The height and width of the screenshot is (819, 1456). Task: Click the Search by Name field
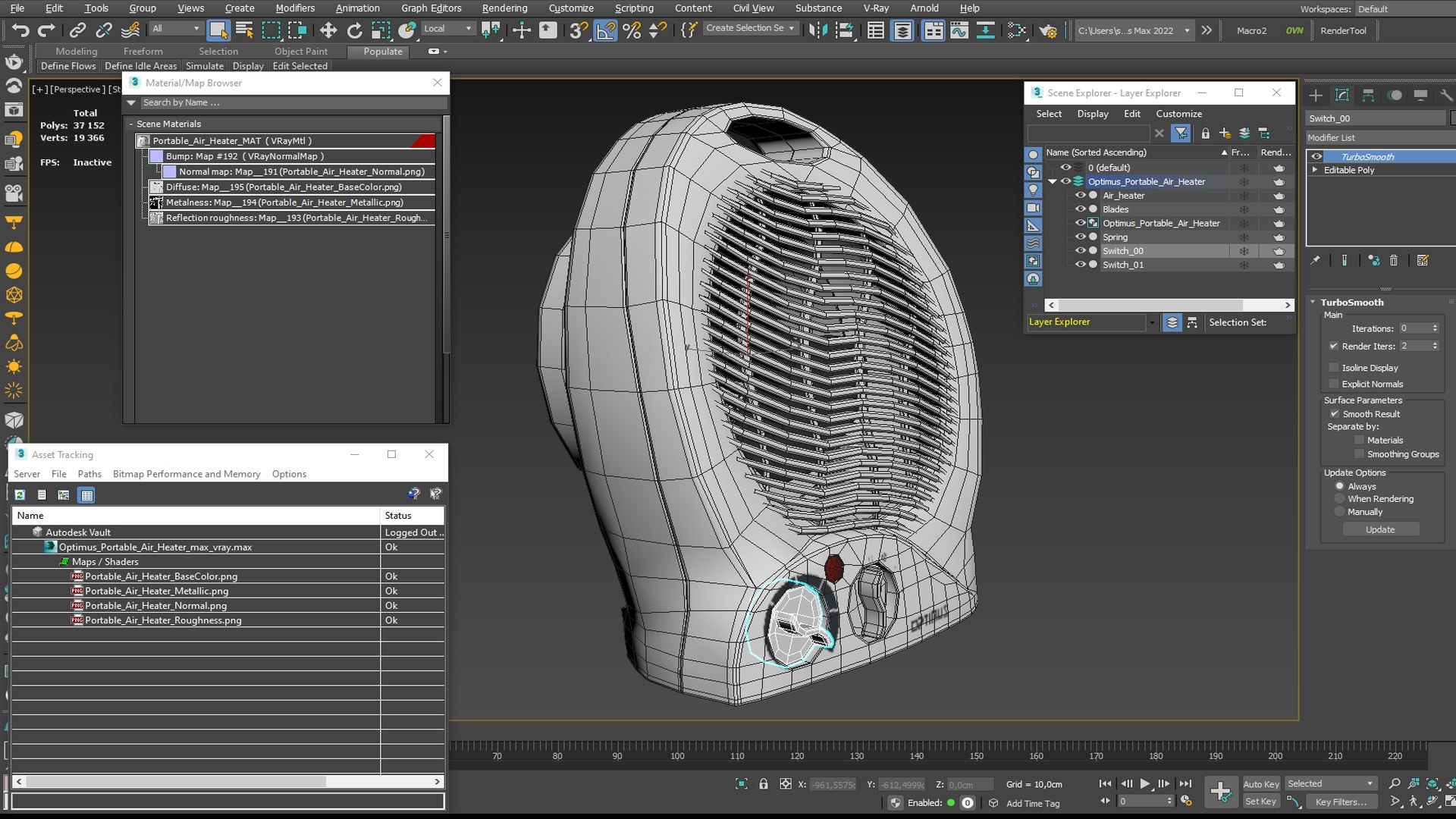coord(294,102)
